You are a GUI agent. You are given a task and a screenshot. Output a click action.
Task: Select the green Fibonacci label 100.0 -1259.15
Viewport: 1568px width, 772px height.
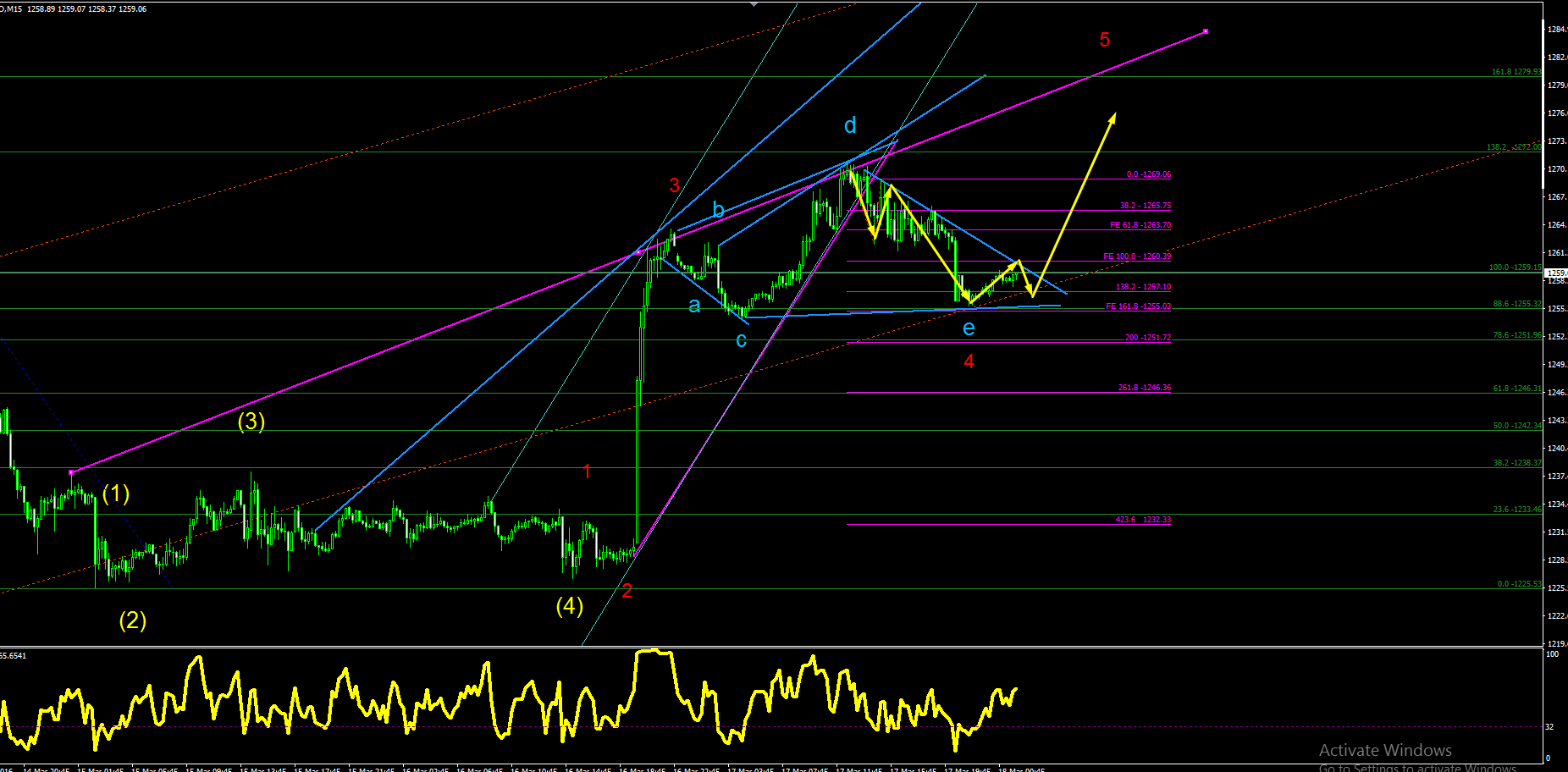1516,267
